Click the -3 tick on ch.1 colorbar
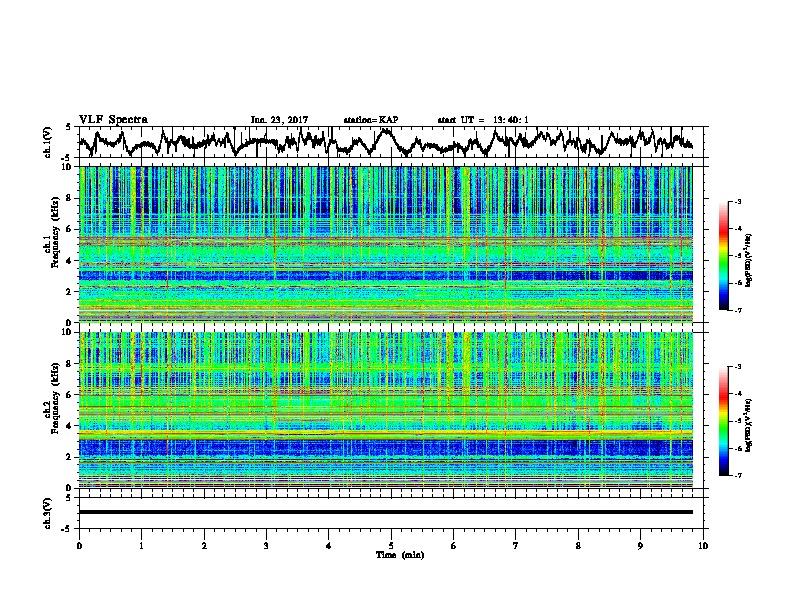This screenshot has width=792, height=612. [x=737, y=201]
